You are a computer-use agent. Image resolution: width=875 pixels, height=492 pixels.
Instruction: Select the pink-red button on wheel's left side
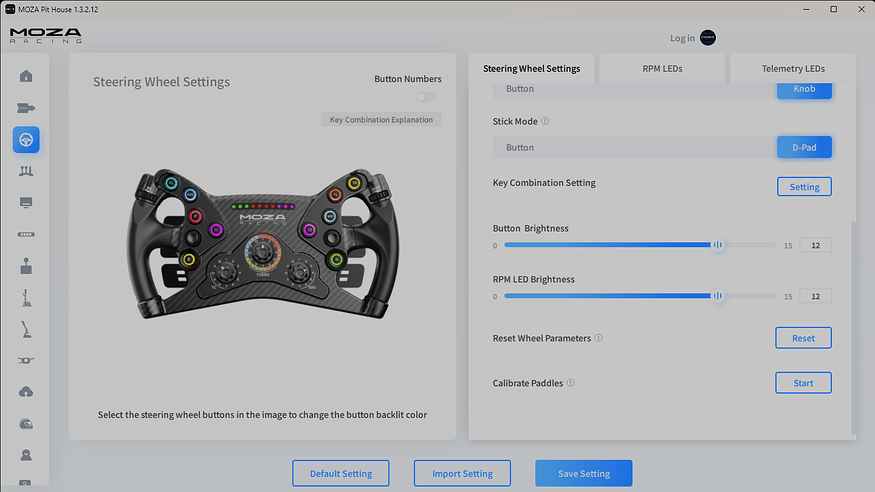click(x=195, y=216)
